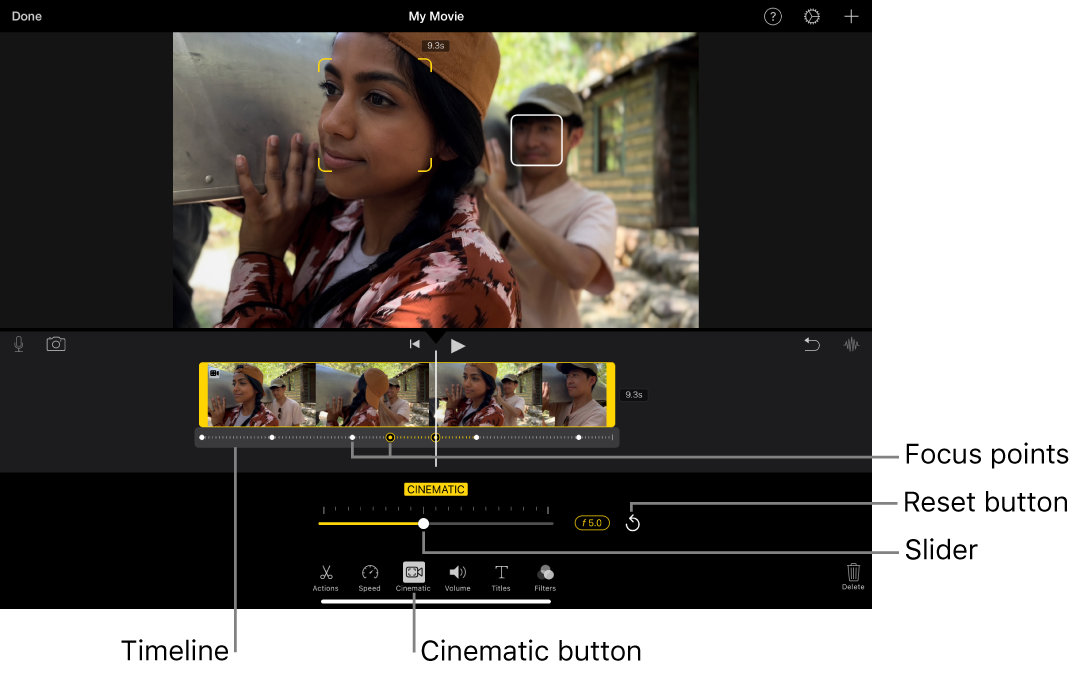Focus on the man's face white box
Screen dimensions: 1076x674
click(537, 140)
